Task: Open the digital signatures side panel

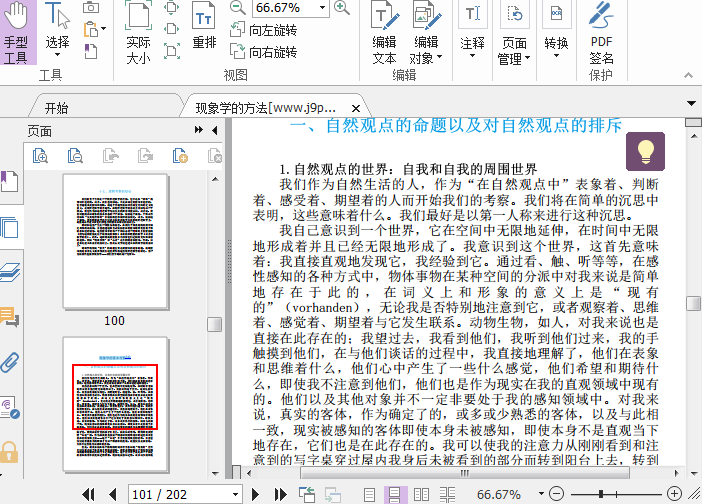Action: click(10, 407)
